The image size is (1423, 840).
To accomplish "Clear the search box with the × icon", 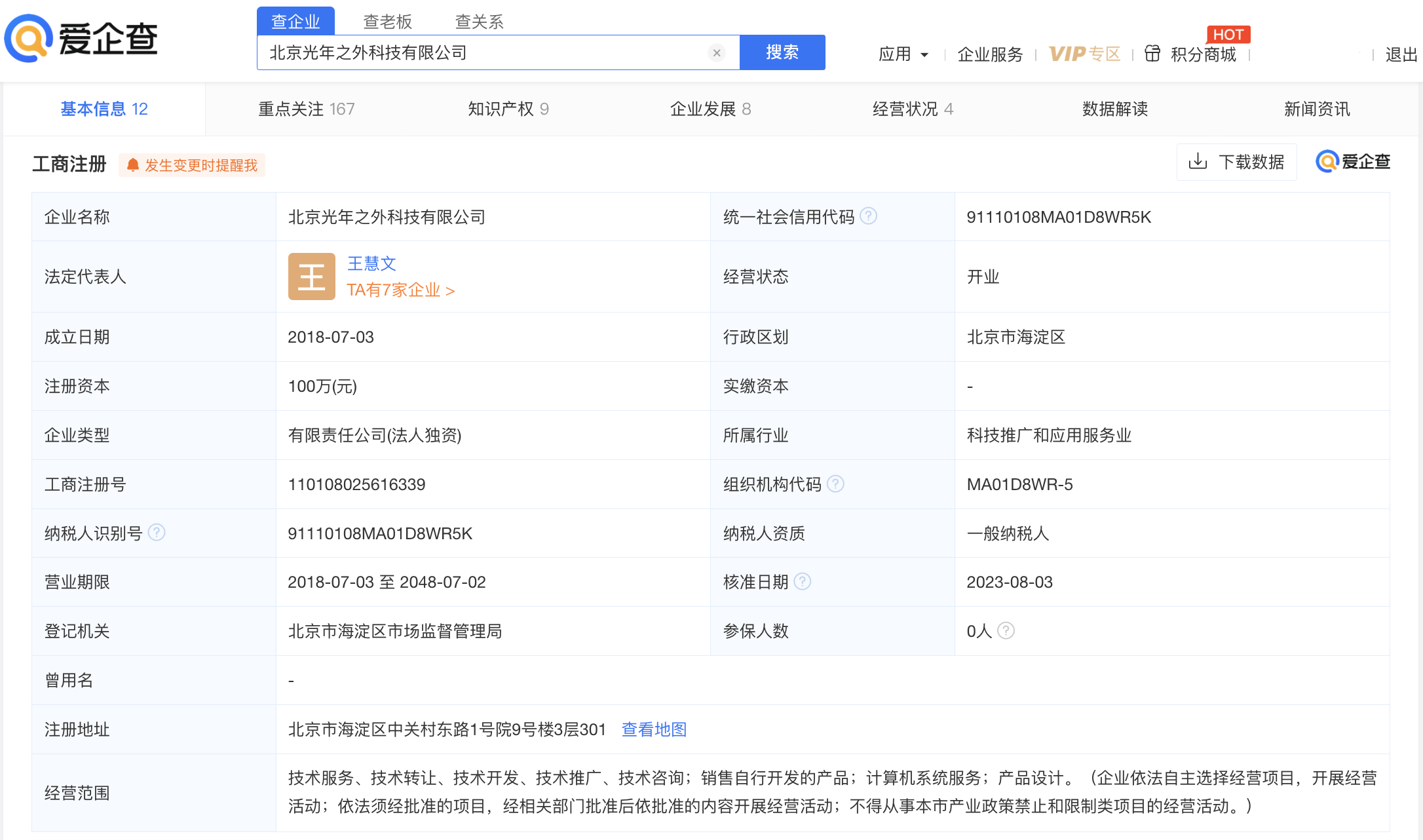I will tap(716, 52).
